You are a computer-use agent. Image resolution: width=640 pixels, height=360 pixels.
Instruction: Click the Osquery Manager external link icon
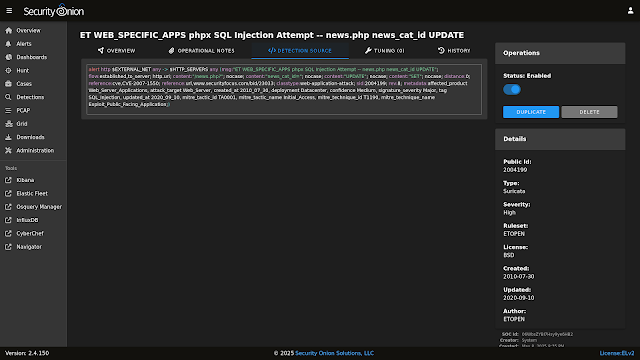8,207
